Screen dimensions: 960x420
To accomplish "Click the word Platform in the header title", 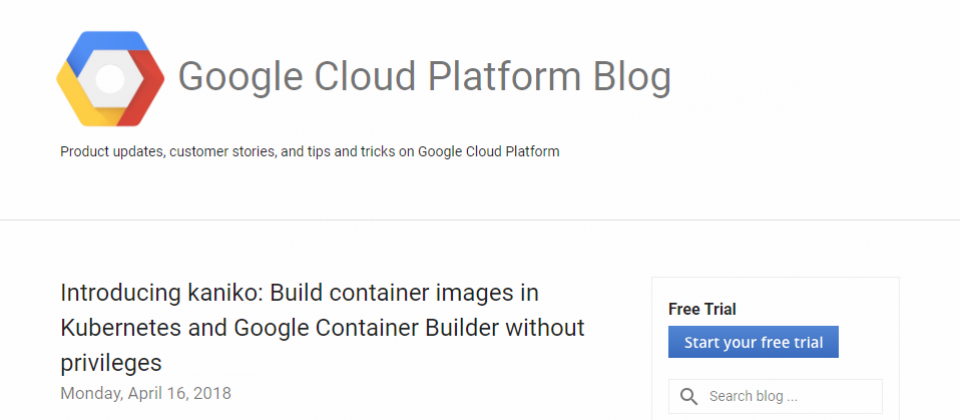I will pyautogui.click(x=504, y=78).
